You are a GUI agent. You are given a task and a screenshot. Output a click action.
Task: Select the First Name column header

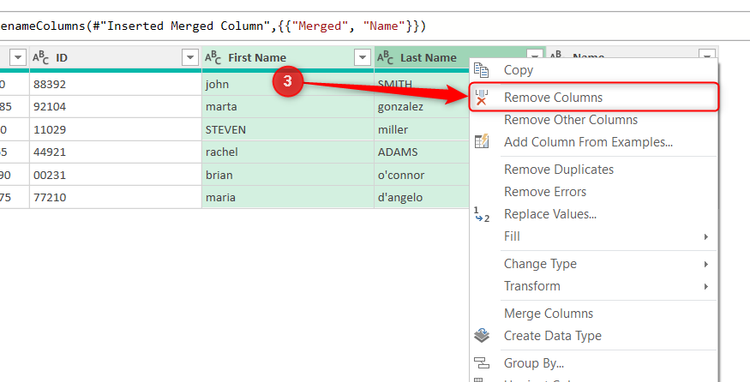[x=287, y=58]
